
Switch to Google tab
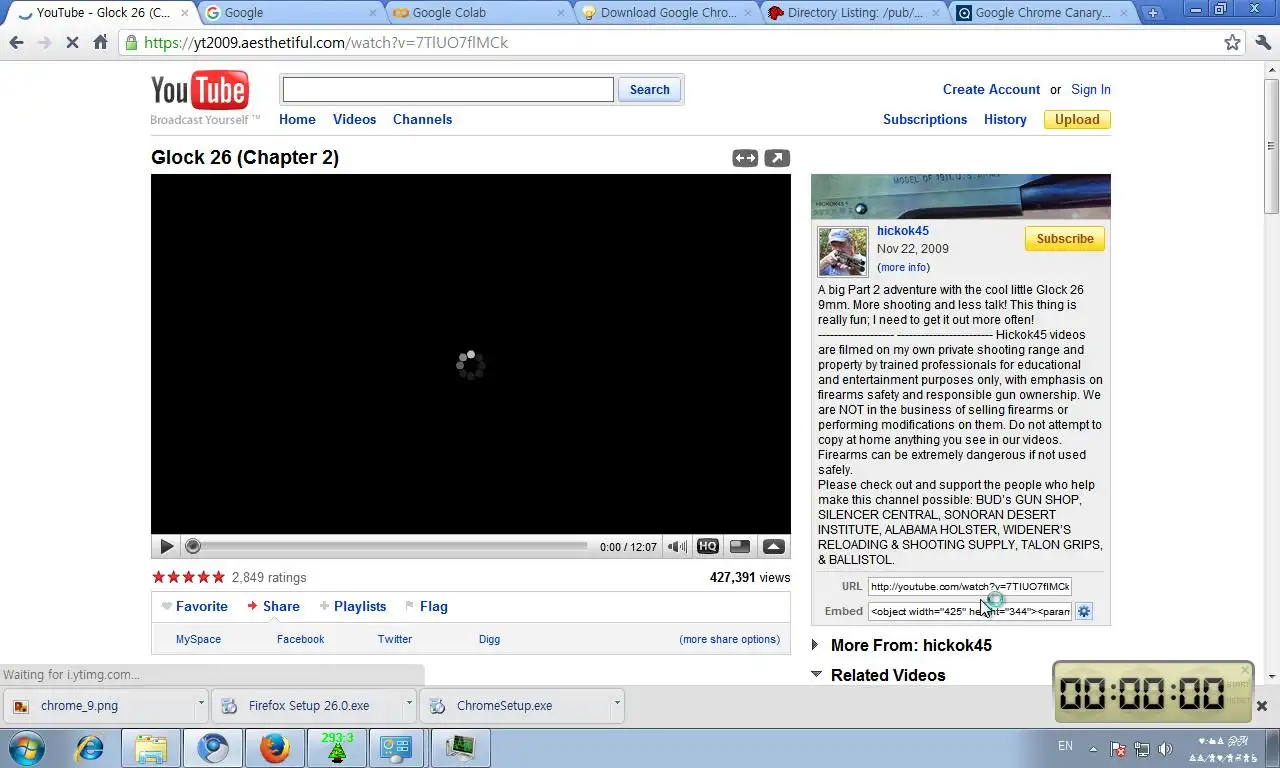pos(289,13)
